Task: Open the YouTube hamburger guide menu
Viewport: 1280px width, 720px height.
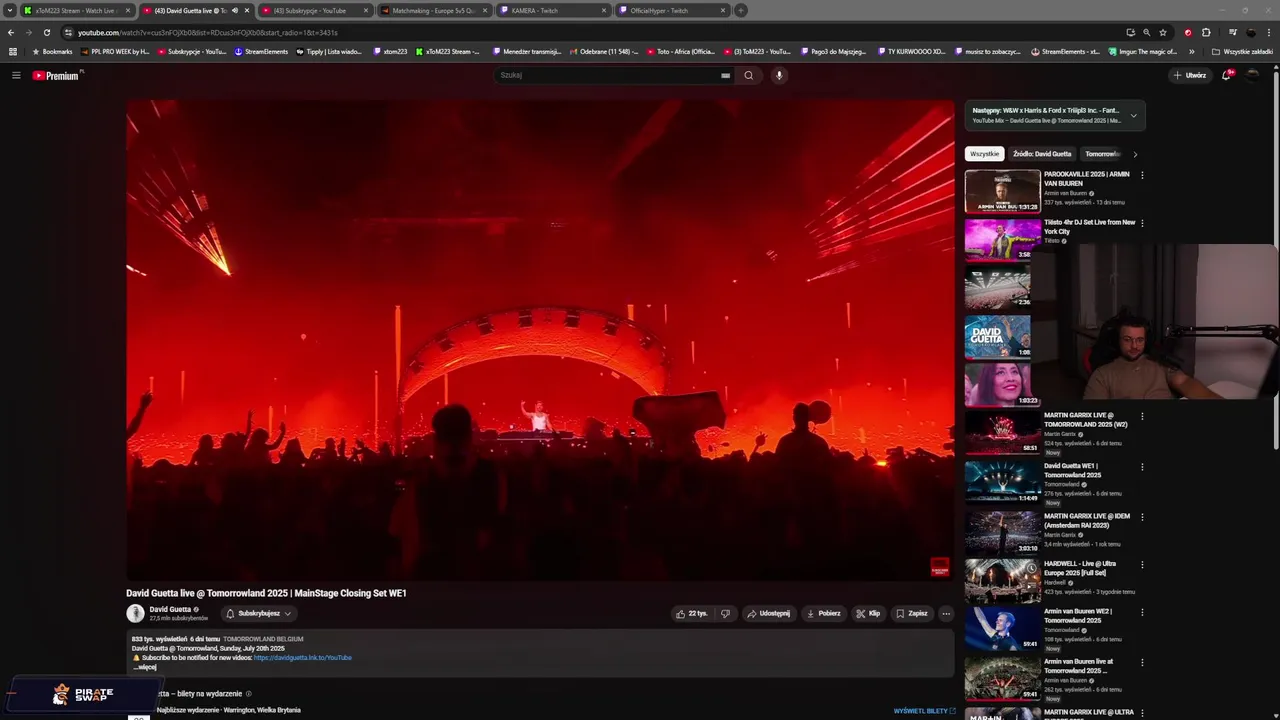Action: tap(16, 75)
